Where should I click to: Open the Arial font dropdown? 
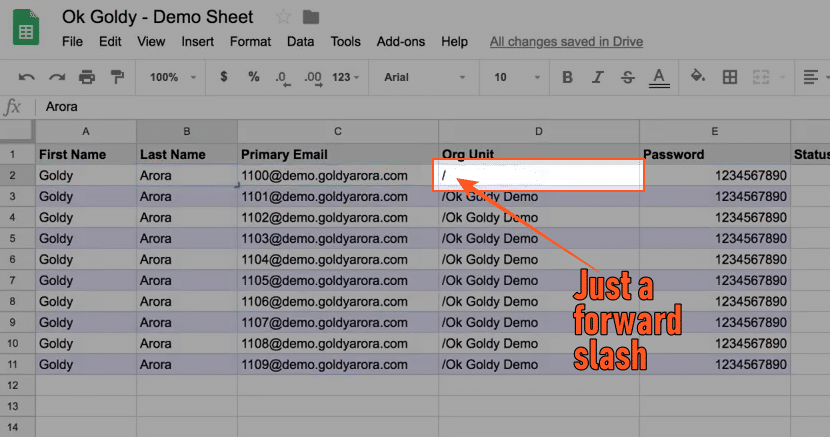click(x=425, y=77)
